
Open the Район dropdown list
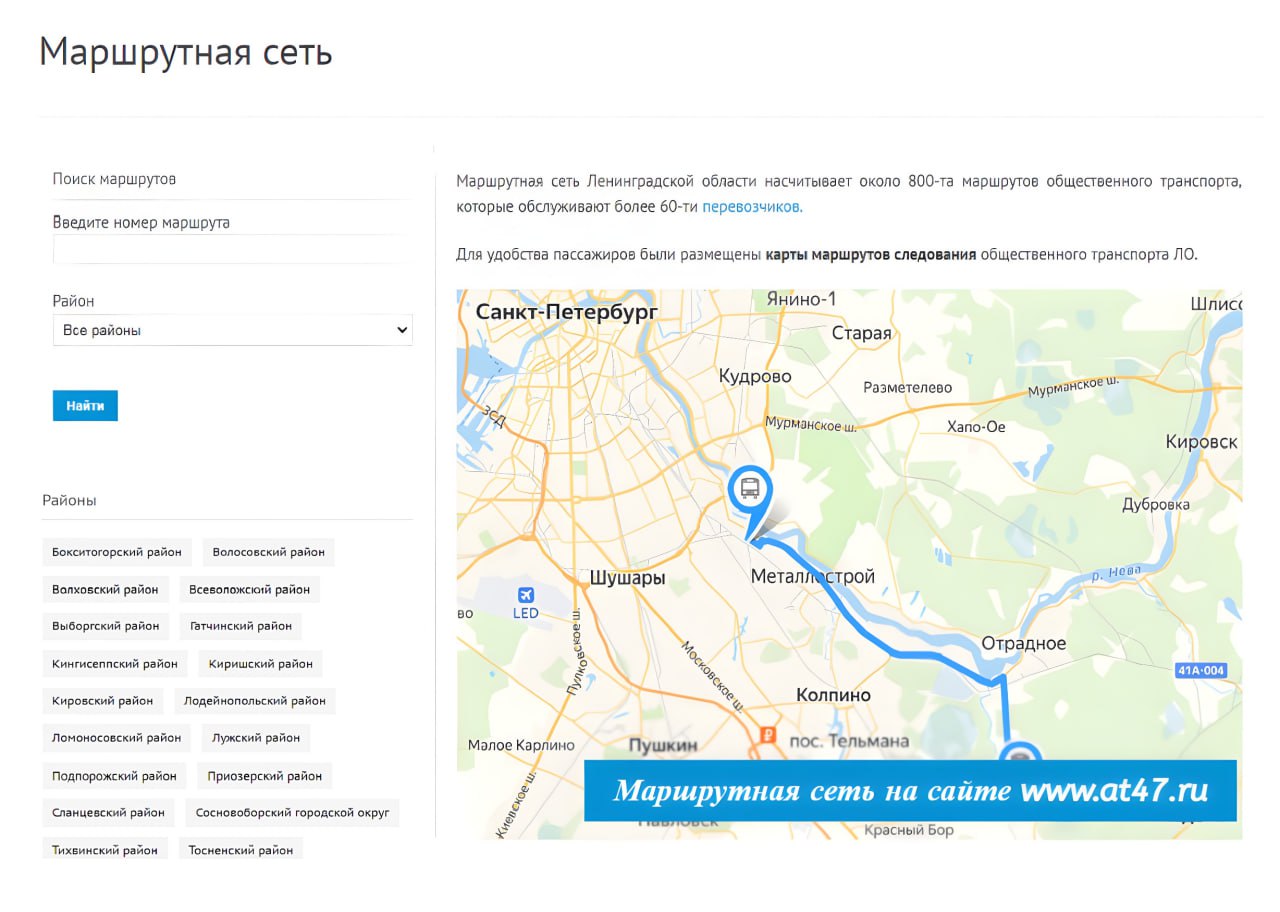(232, 330)
